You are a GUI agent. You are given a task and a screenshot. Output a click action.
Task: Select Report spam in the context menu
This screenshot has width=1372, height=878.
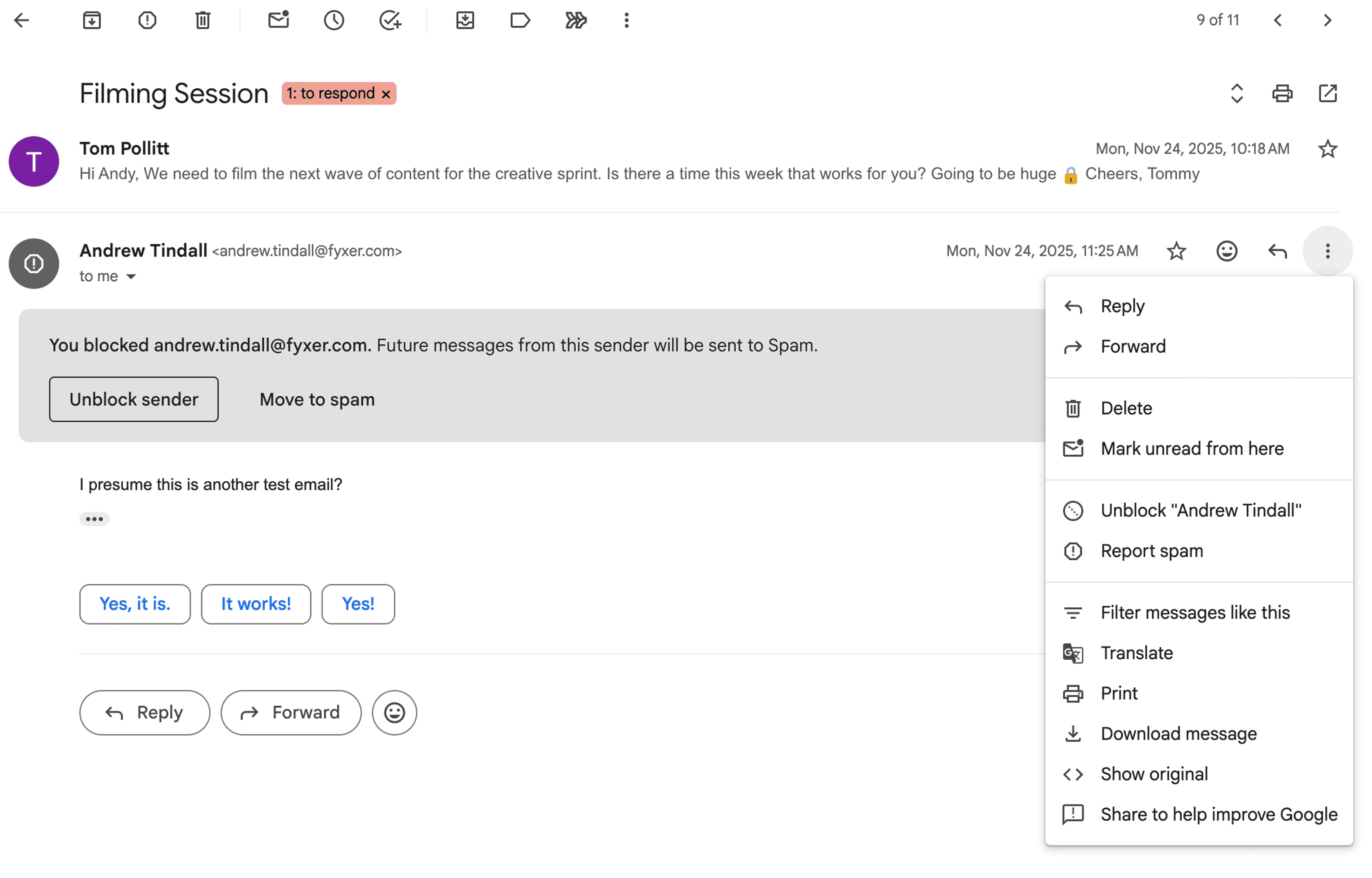[1199, 551]
